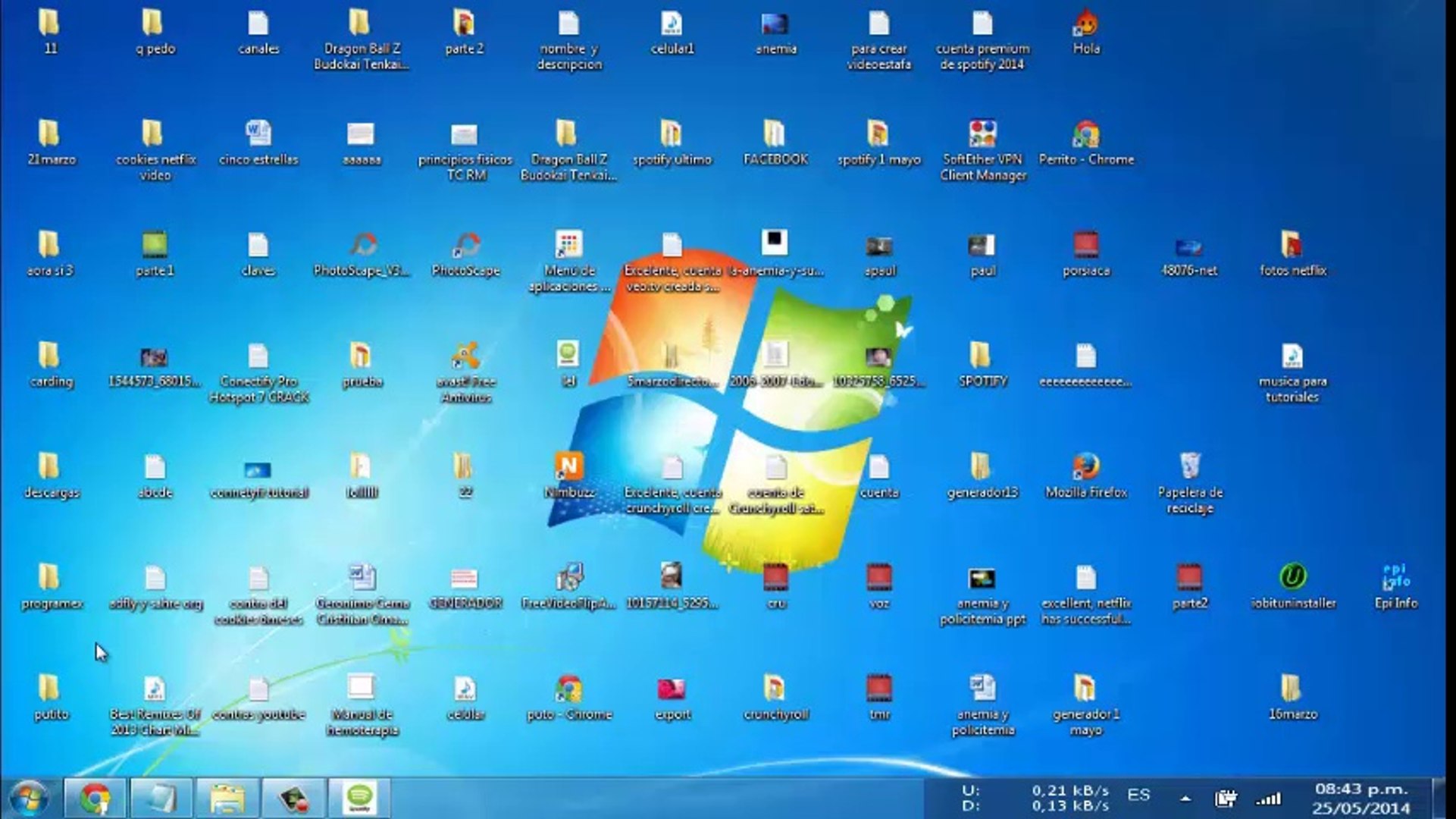Open the clock showing 08:43 p.m.
The image size is (1456, 819).
point(1361,799)
